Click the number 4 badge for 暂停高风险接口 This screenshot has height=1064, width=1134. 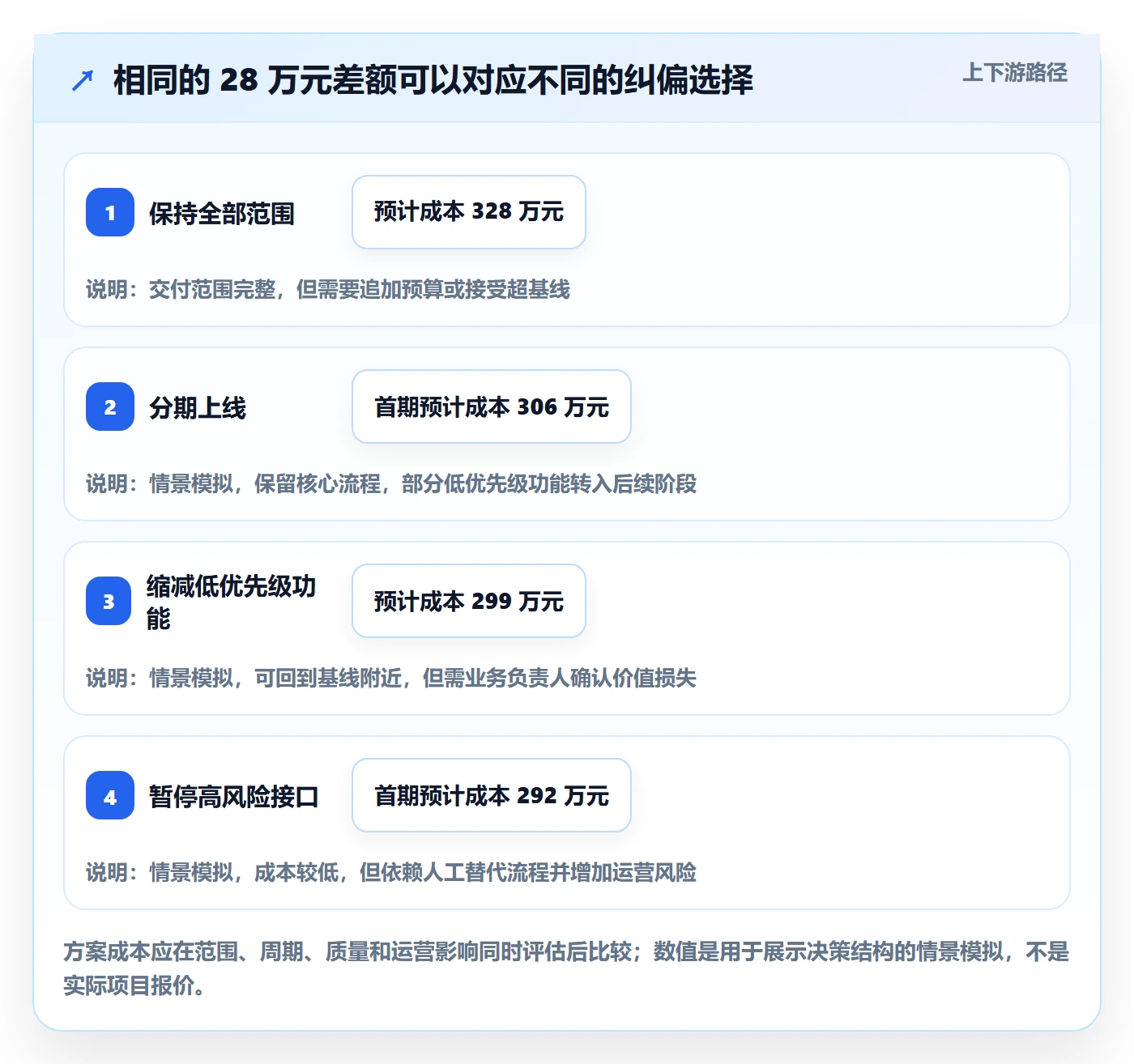(110, 795)
